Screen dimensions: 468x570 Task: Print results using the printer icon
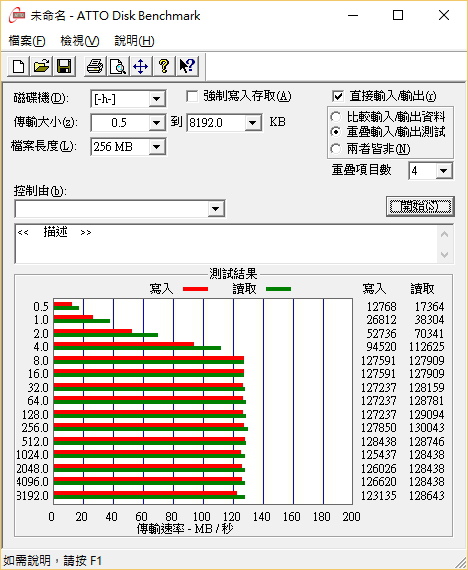(95, 67)
